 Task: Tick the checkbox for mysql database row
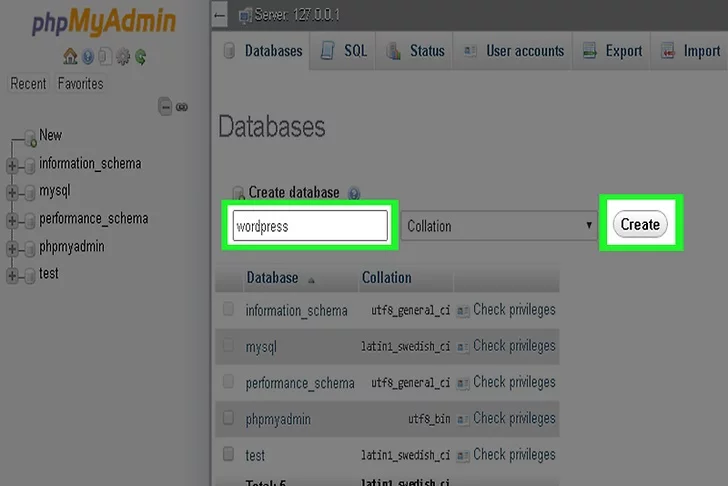coord(229,346)
